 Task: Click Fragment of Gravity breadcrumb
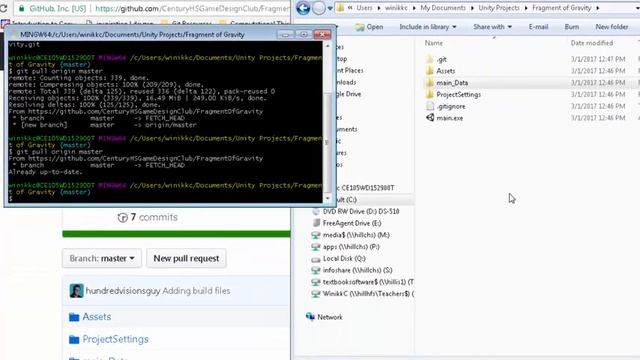click(562, 8)
